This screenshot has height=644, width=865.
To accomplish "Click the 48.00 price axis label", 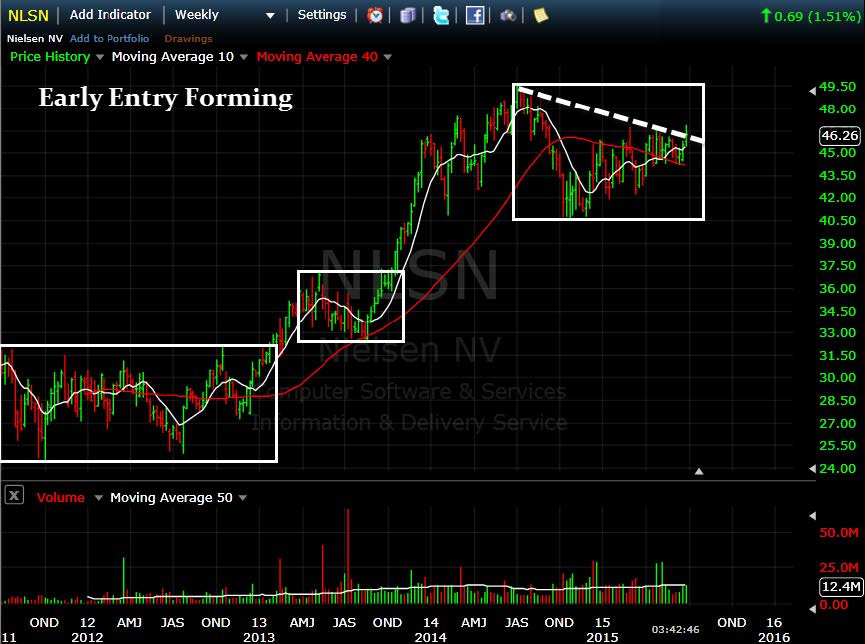I will [x=837, y=109].
